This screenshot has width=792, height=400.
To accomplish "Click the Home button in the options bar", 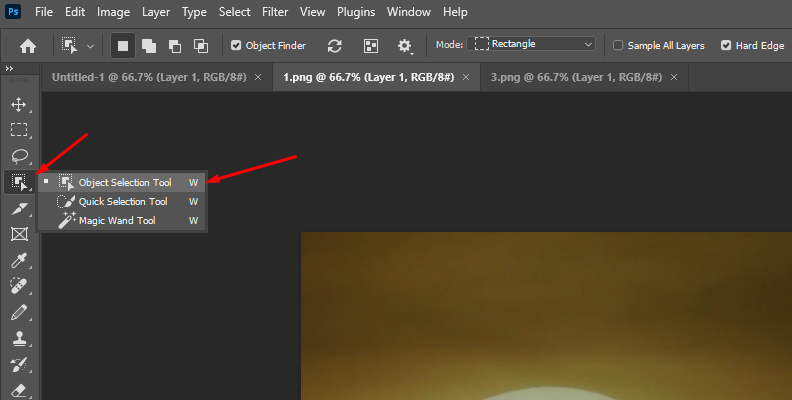I will point(28,46).
